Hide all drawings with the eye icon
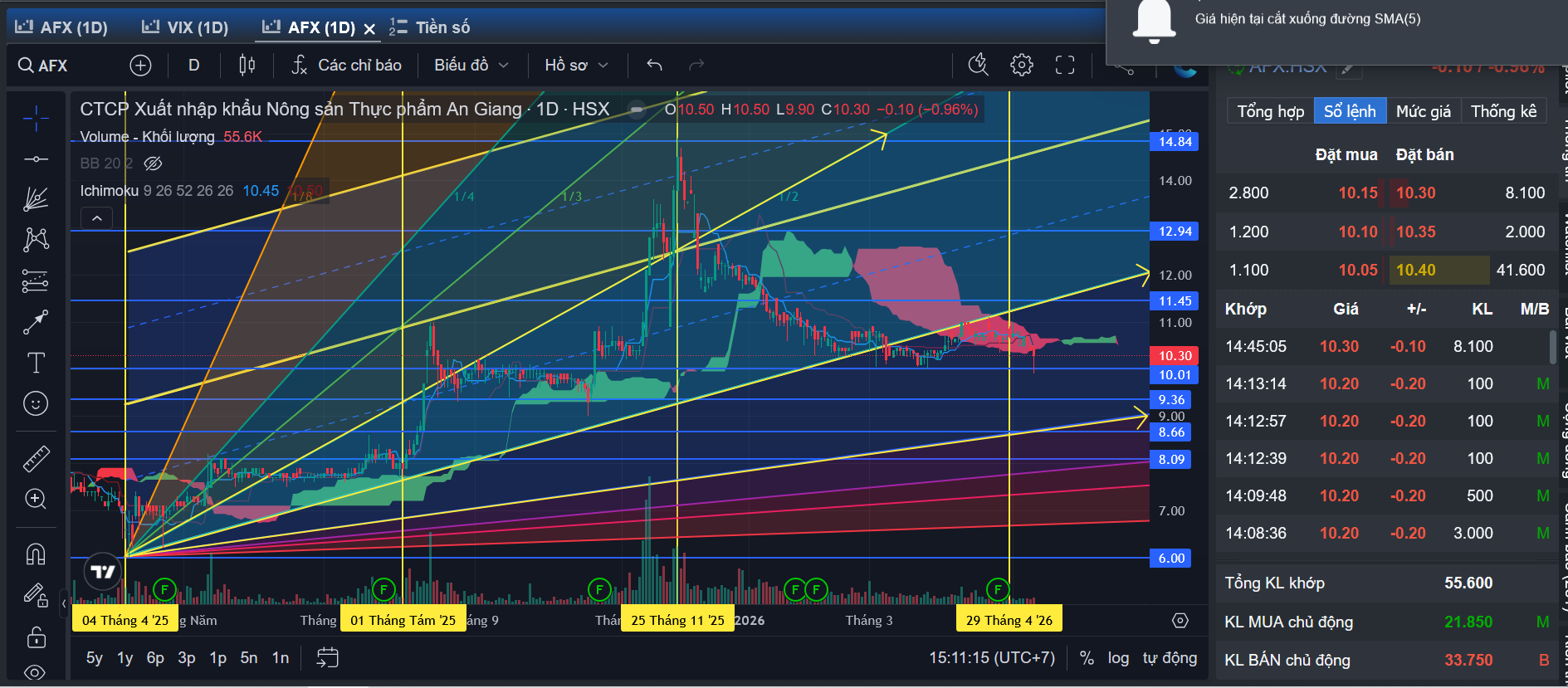This screenshot has width=1568, height=688. point(36,672)
